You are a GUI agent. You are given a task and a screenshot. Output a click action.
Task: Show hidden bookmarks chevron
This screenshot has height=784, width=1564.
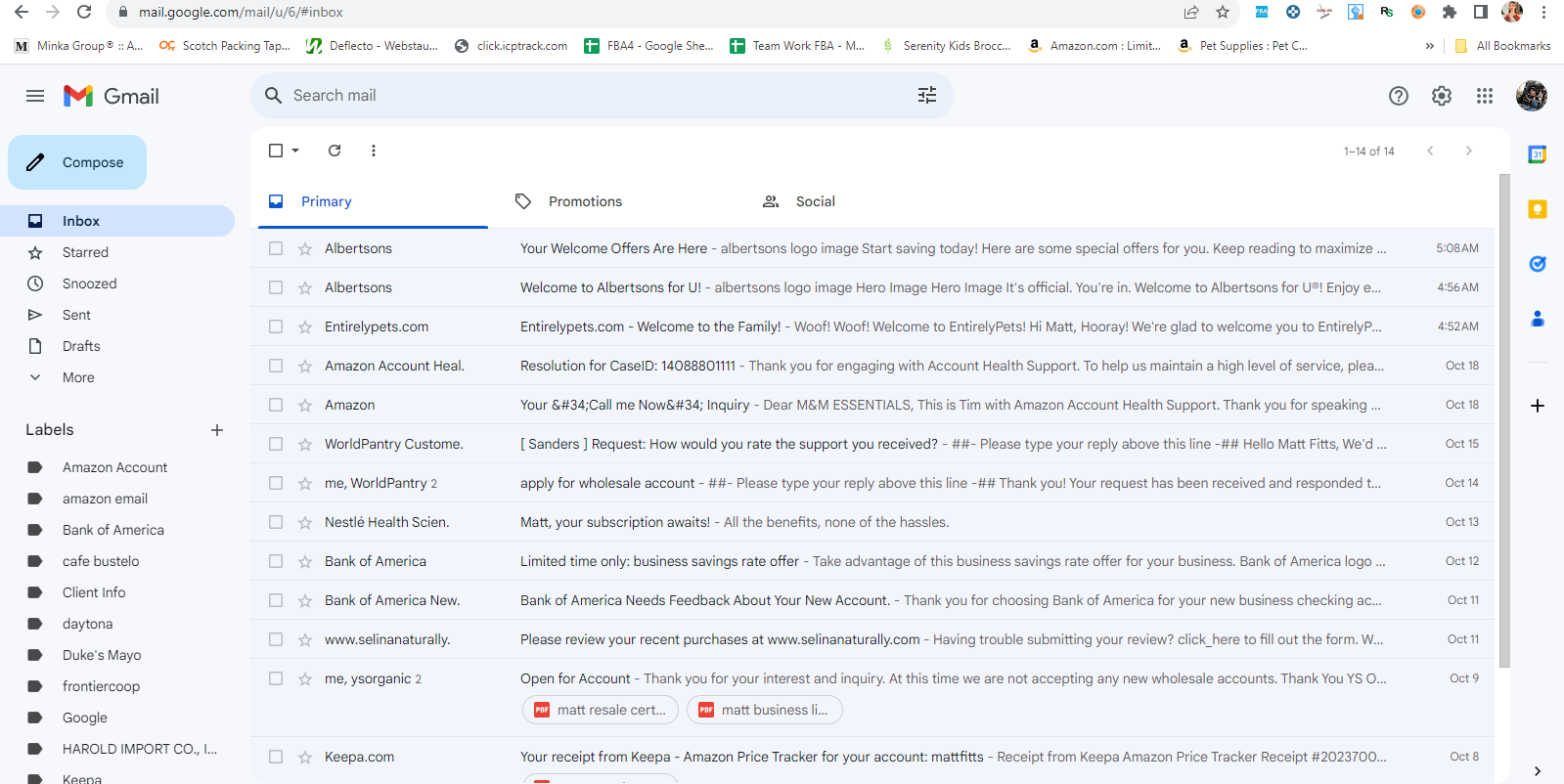tap(1430, 46)
